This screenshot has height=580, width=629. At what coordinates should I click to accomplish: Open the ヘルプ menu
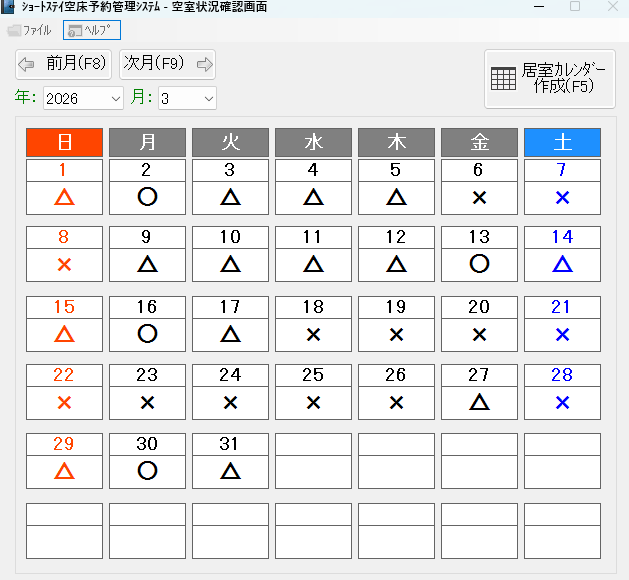click(x=92, y=30)
